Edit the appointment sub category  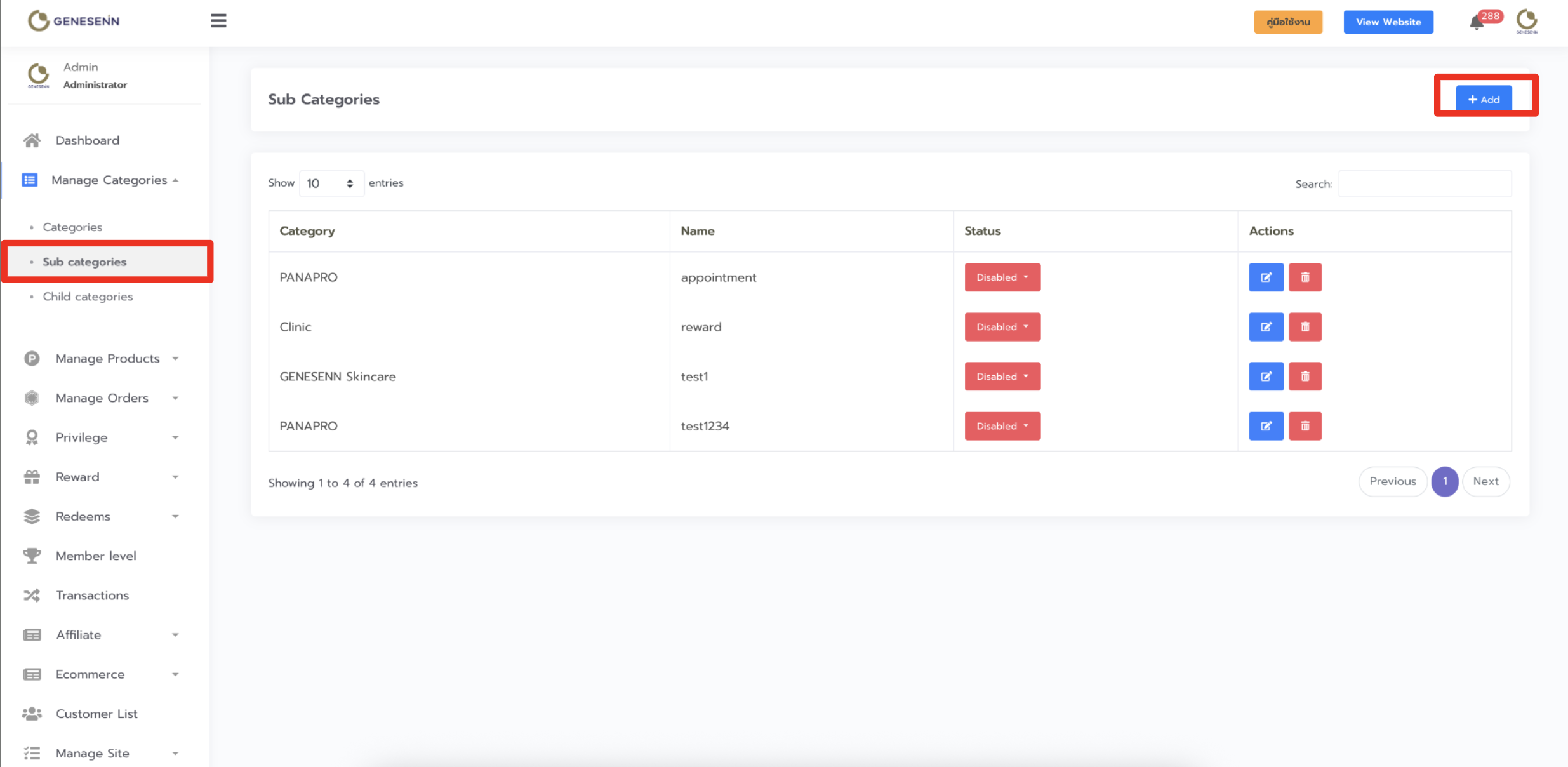[x=1266, y=277]
